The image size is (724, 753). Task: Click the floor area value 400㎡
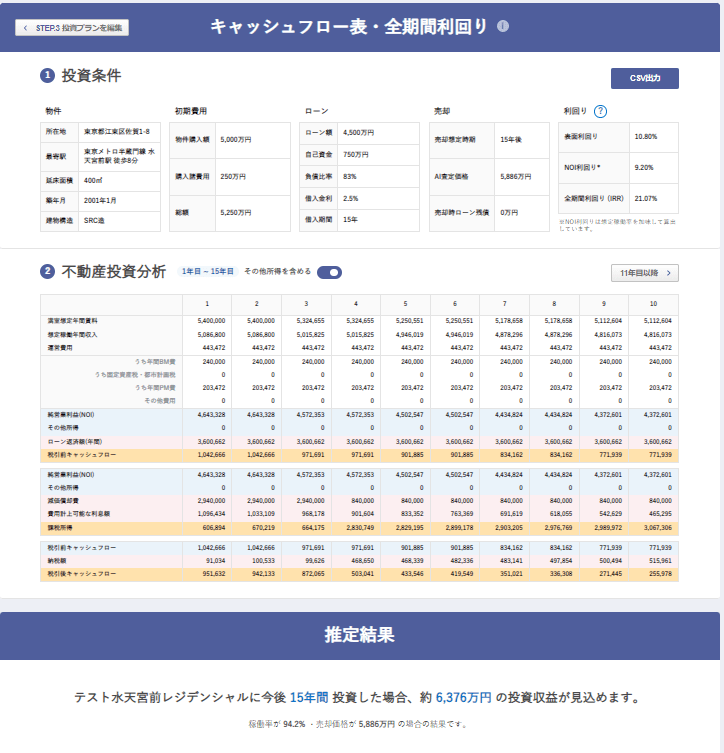coord(93,181)
